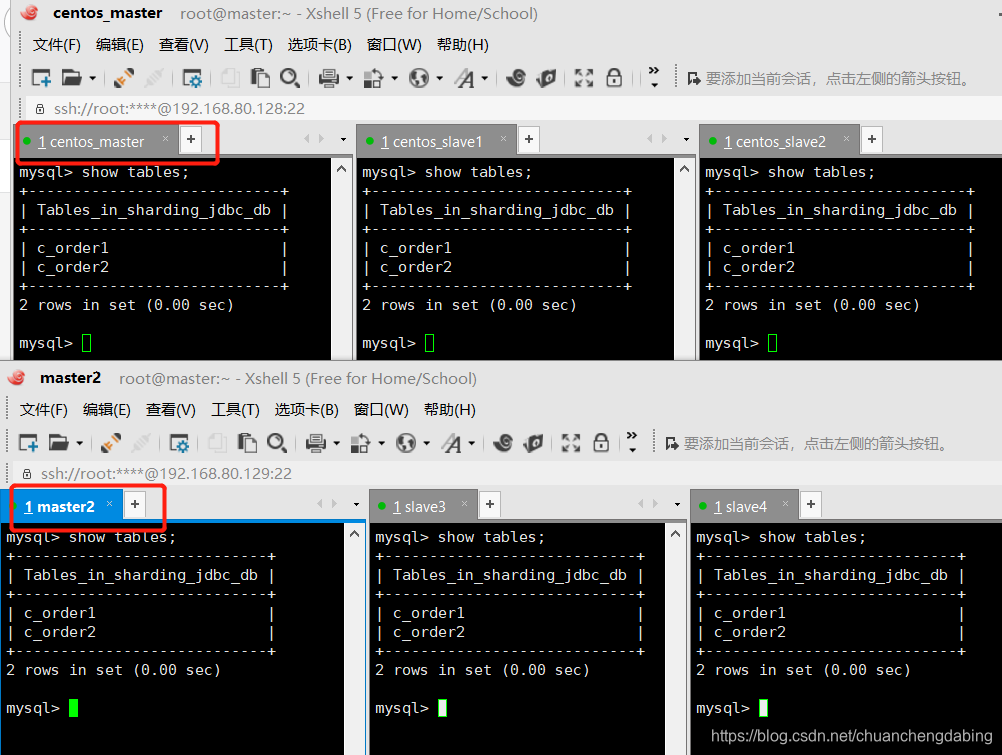Click scroll-up arrow in slave3 terminal
This screenshot has width=1002, height=755.
click(675, 534)
